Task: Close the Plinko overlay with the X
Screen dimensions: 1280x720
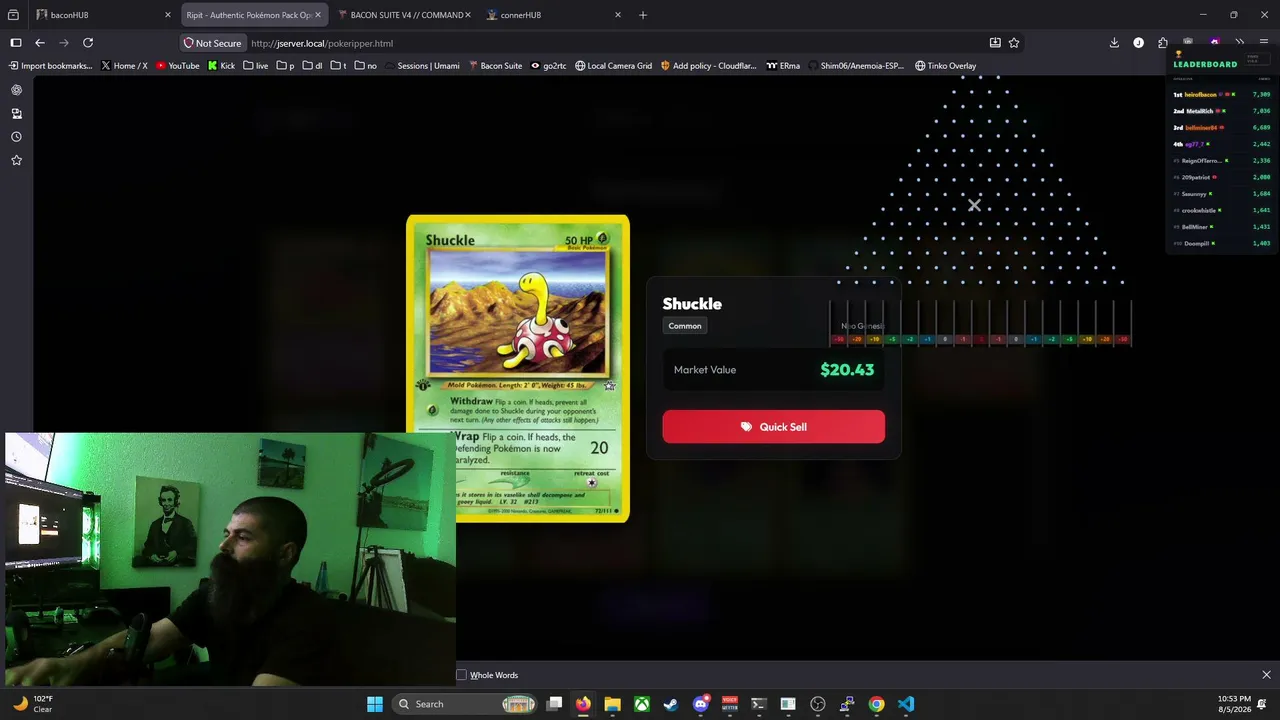Action: pyautogui.click(x=974, y=206)
